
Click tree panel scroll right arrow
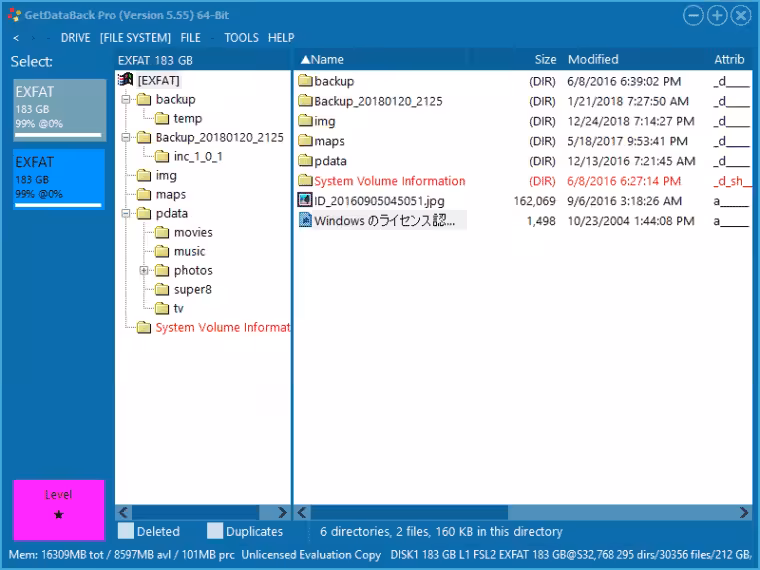(282, 512)
